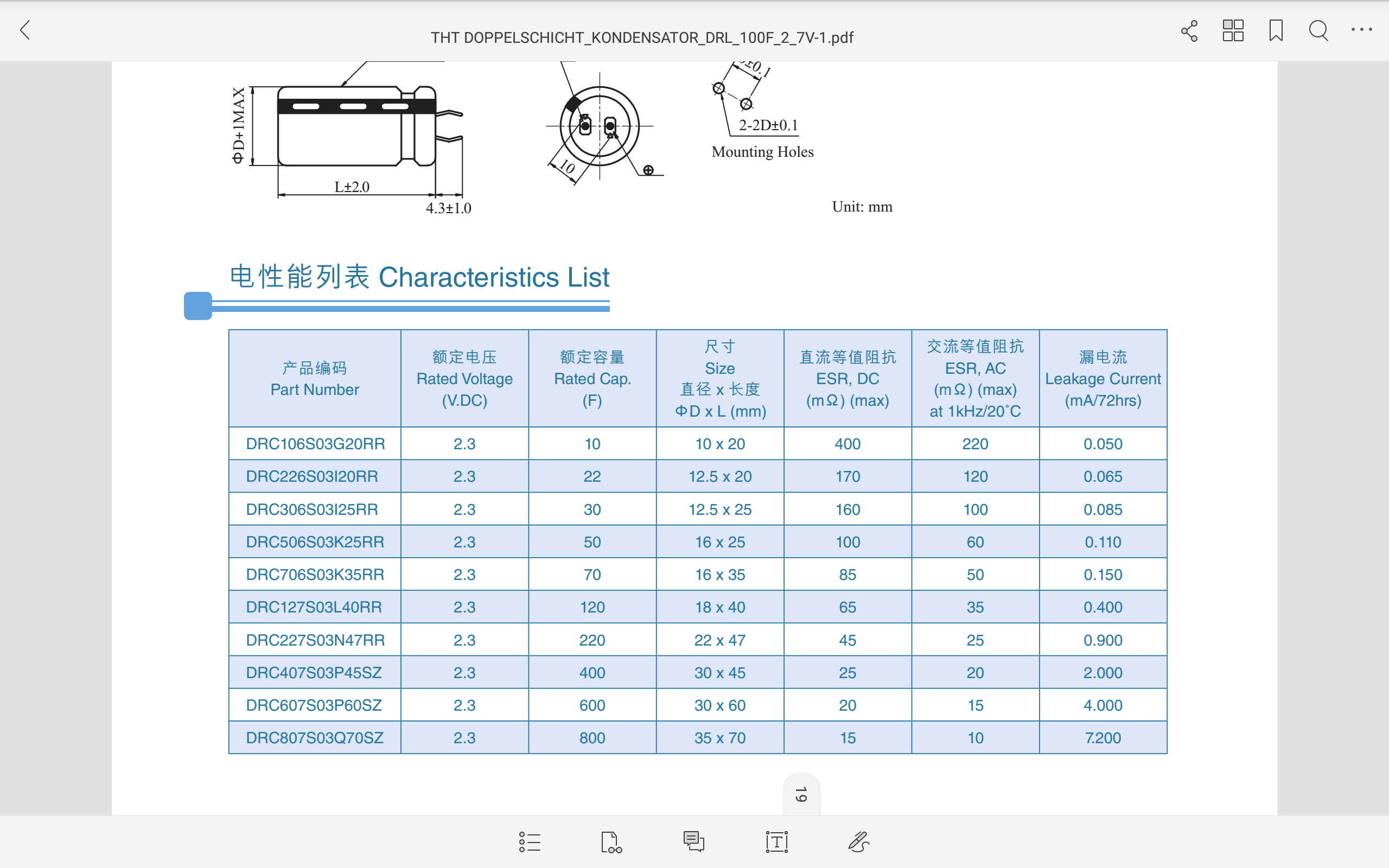Select leakage current value 2.000
This screenshot has width=1389, height=868.
1103,673
